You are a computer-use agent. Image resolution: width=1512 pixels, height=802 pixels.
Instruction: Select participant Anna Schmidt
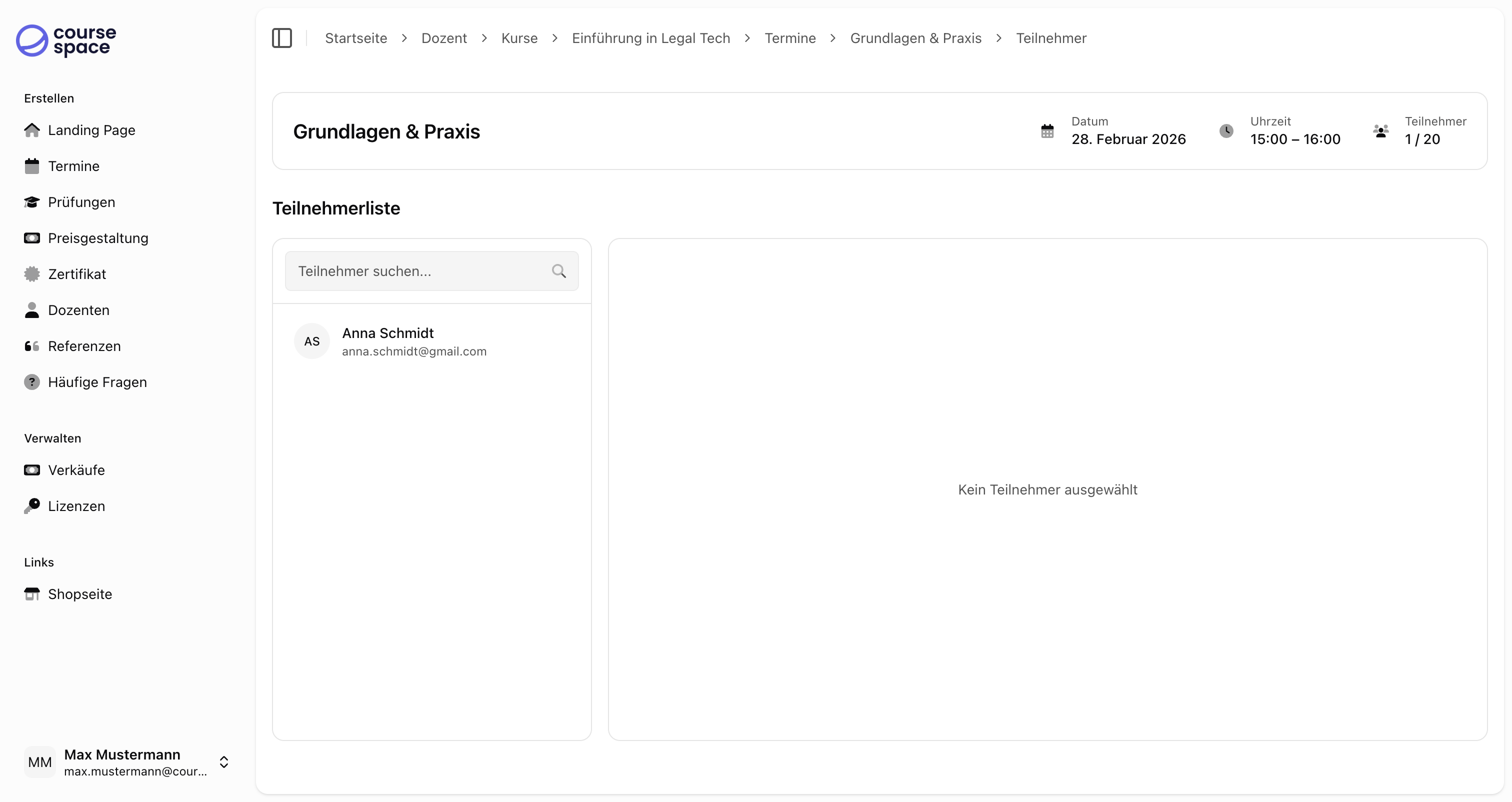(413, 341)
